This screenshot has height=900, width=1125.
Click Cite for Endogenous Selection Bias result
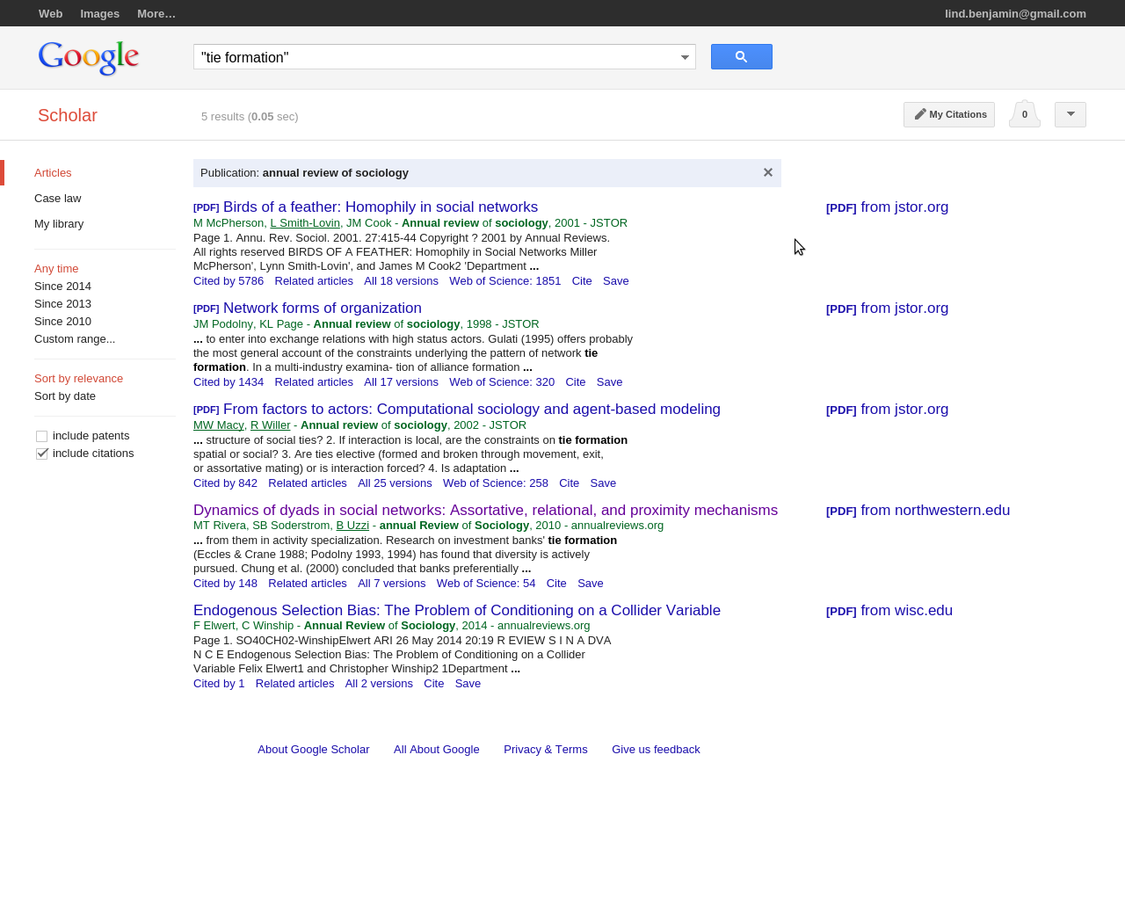[x=434, y=684]
